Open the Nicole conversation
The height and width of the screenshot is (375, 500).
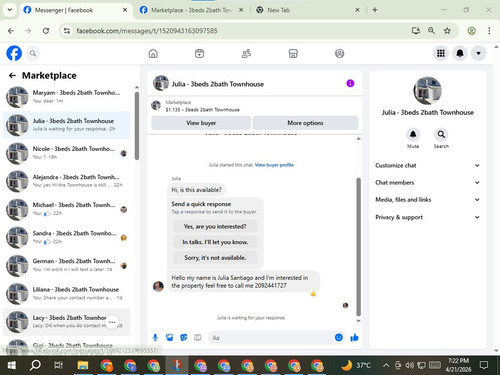(67, 153)
